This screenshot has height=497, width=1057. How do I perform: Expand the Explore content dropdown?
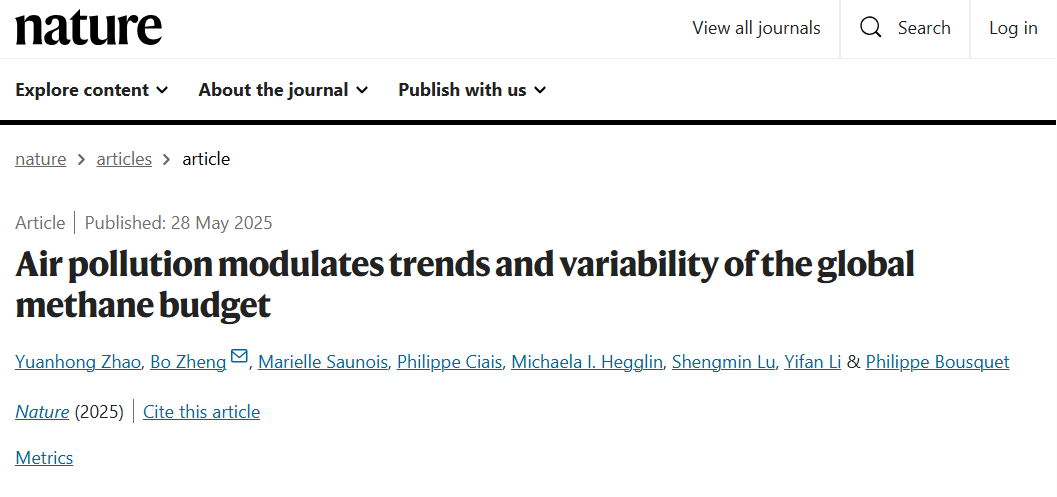(91, 90)
